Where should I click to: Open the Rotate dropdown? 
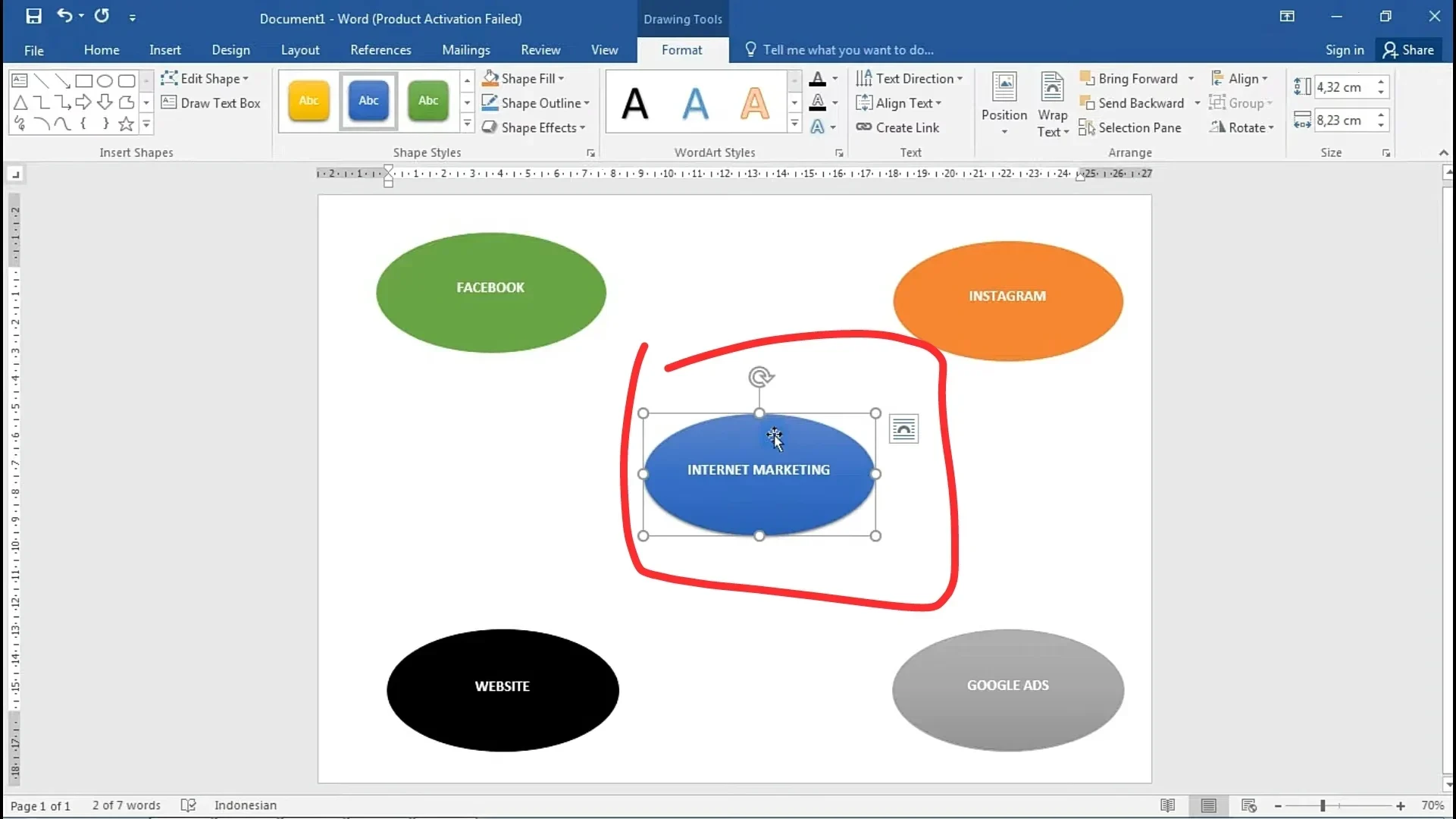point(1242,127)
